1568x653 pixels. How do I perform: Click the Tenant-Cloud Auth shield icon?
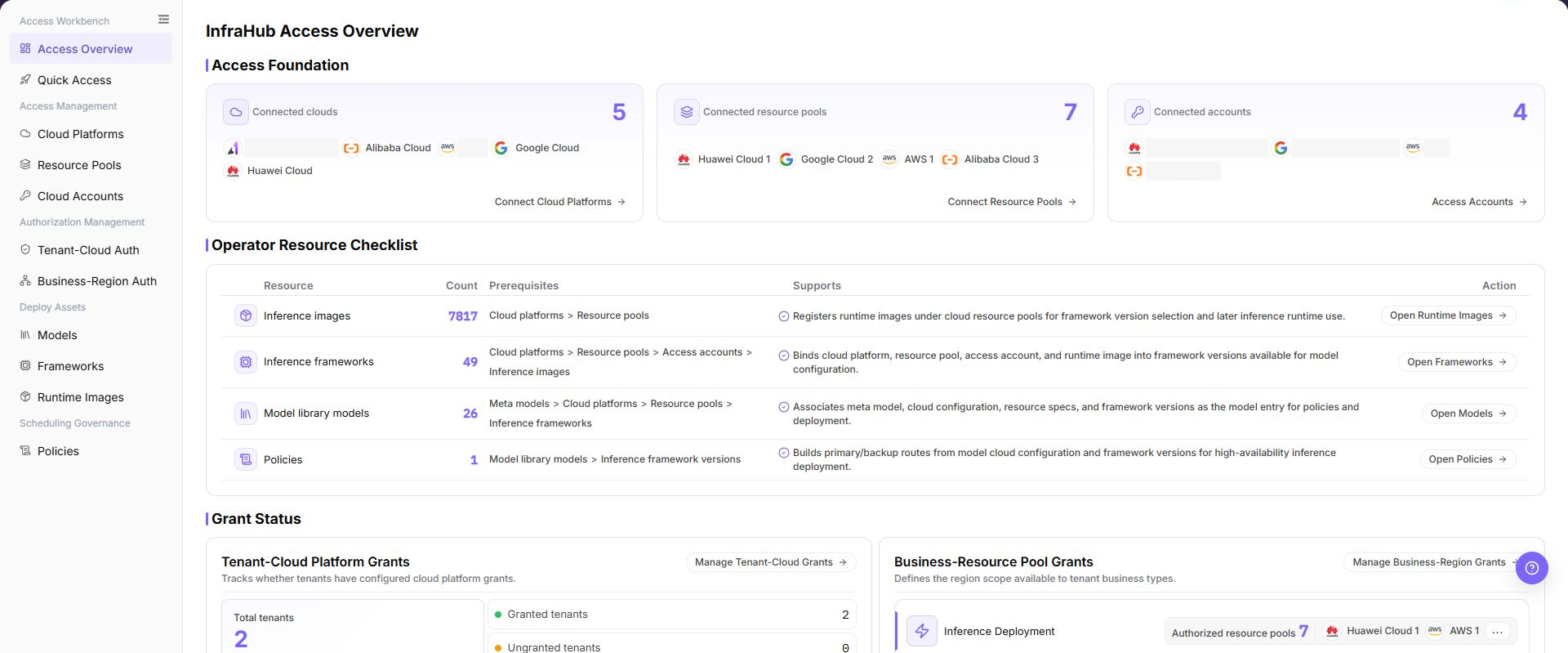(x=25, y=249)
